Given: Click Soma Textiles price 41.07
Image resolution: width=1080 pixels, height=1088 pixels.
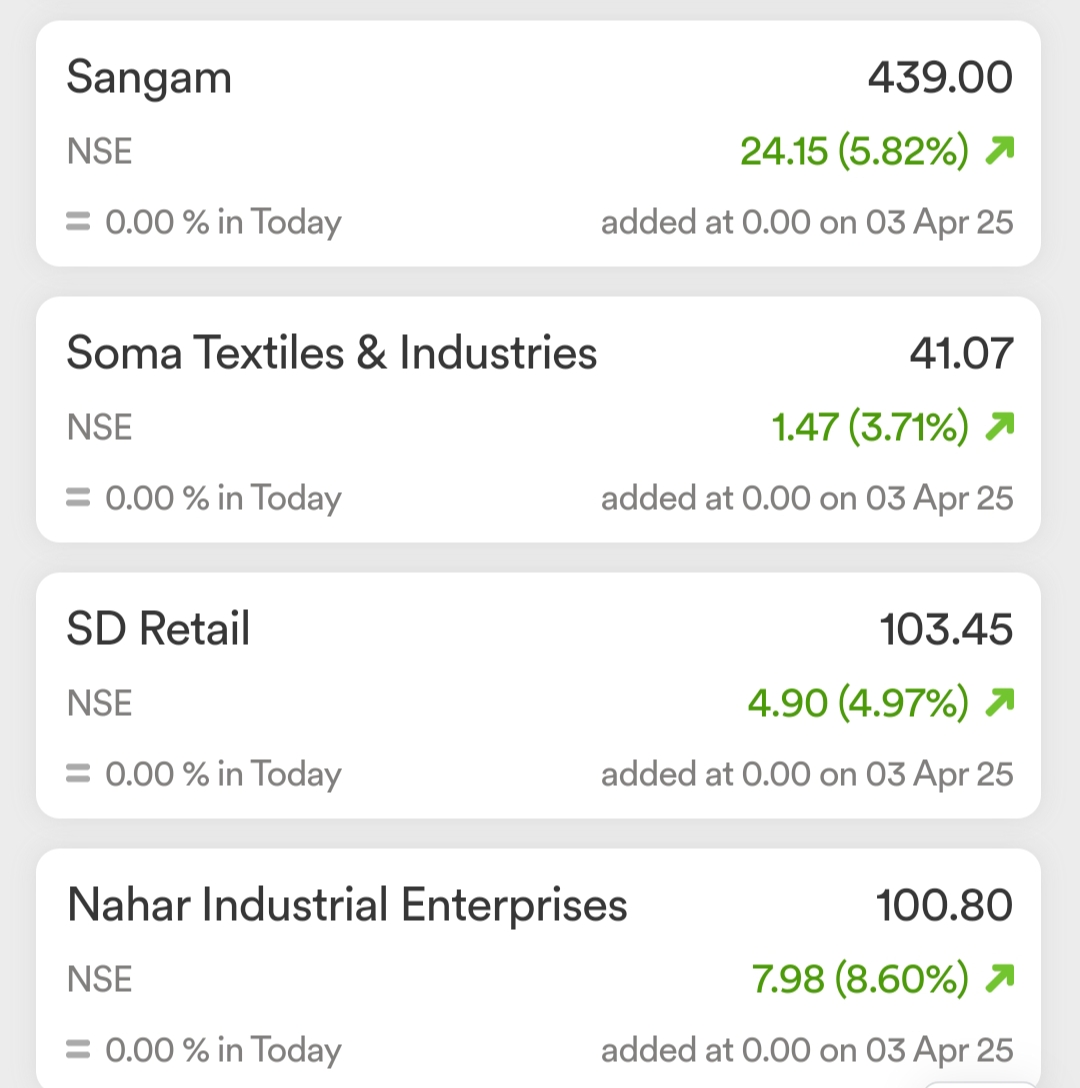Looking at the screenshot, I should click(x=961, y=354).
